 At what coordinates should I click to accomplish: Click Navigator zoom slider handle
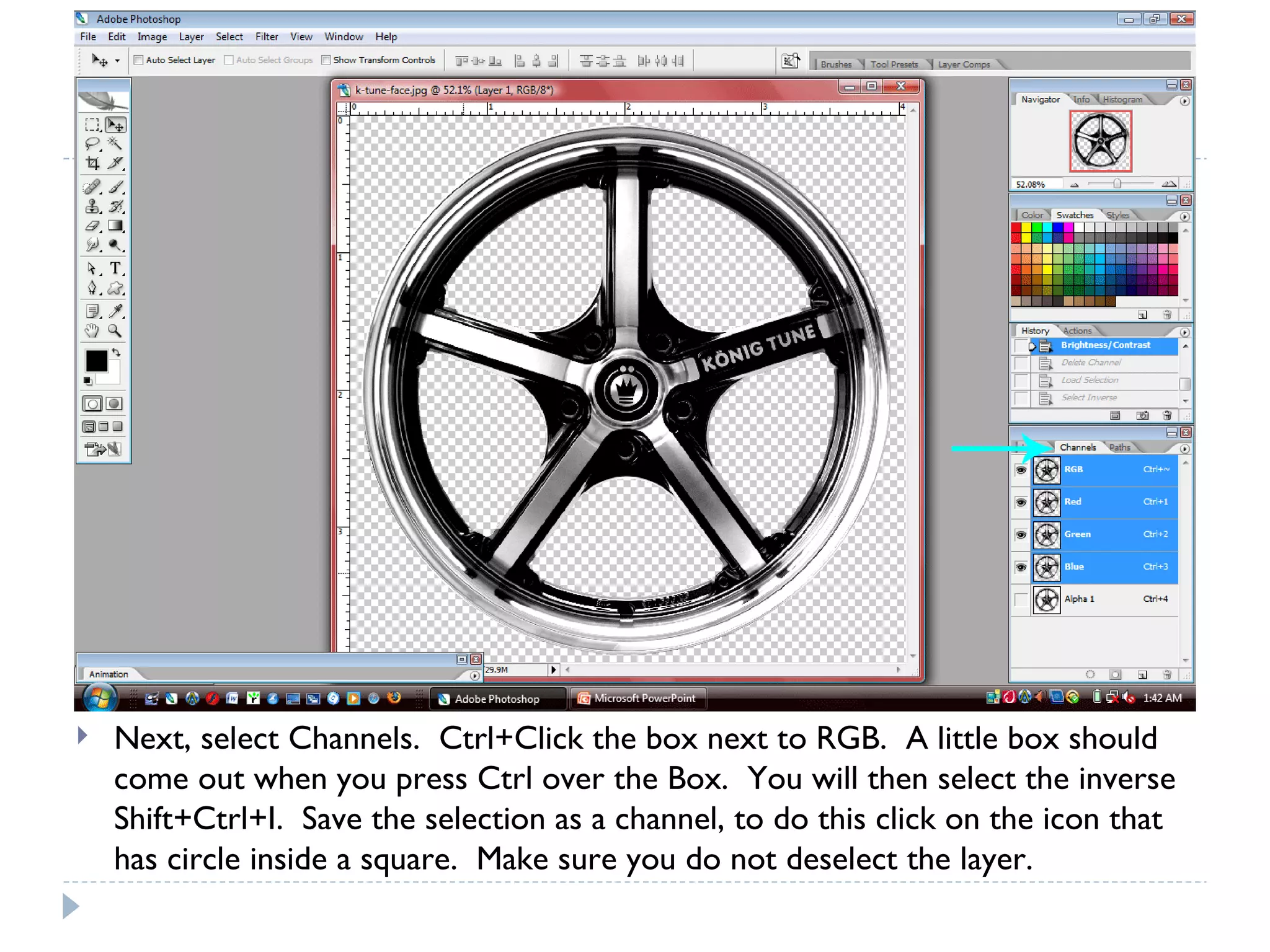[1116, 184]
